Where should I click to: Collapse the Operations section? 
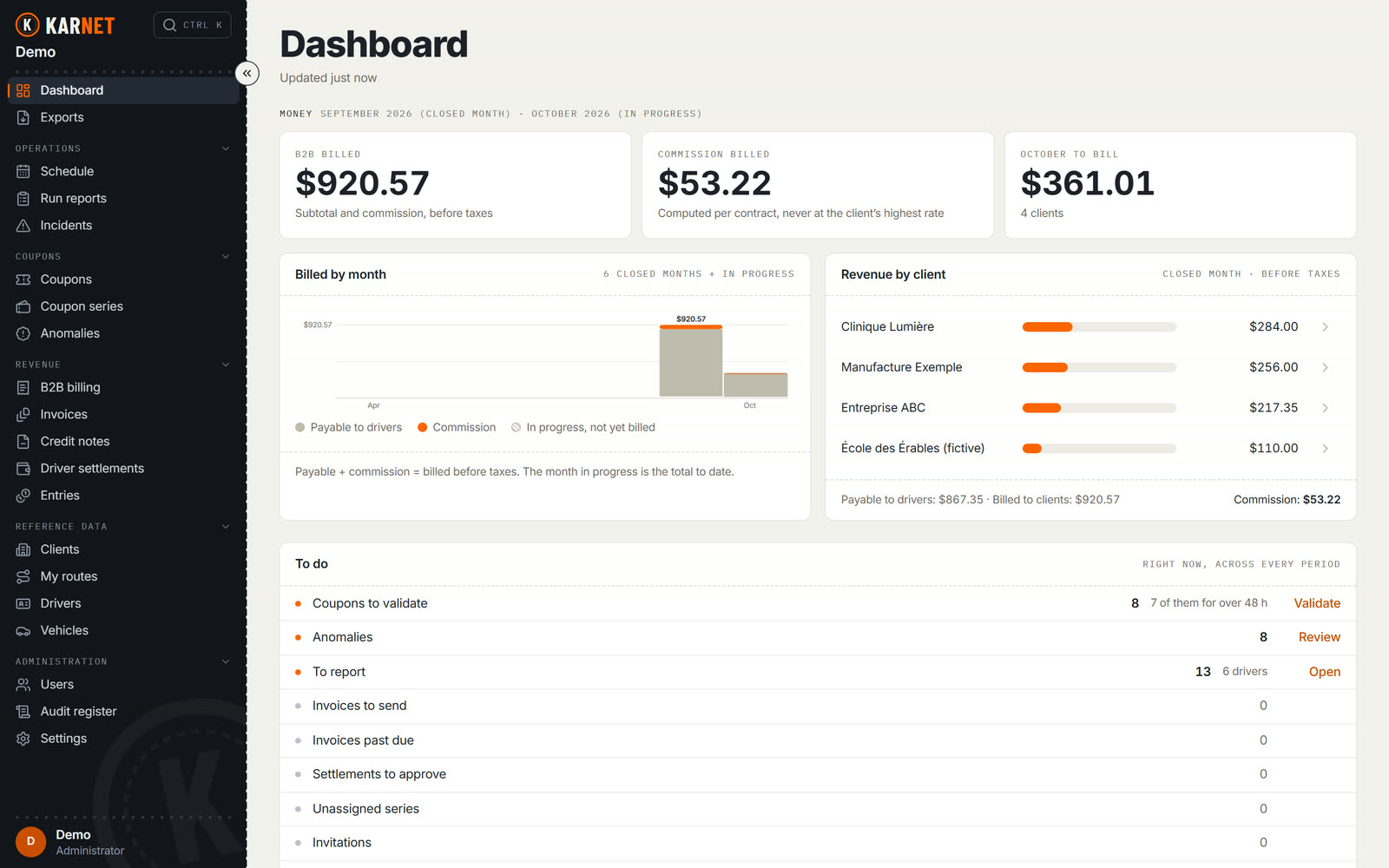226,148
